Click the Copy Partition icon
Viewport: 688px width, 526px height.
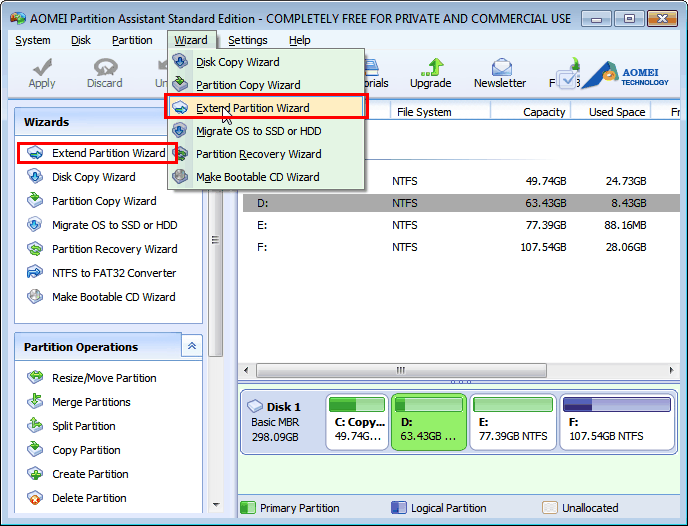35,450
